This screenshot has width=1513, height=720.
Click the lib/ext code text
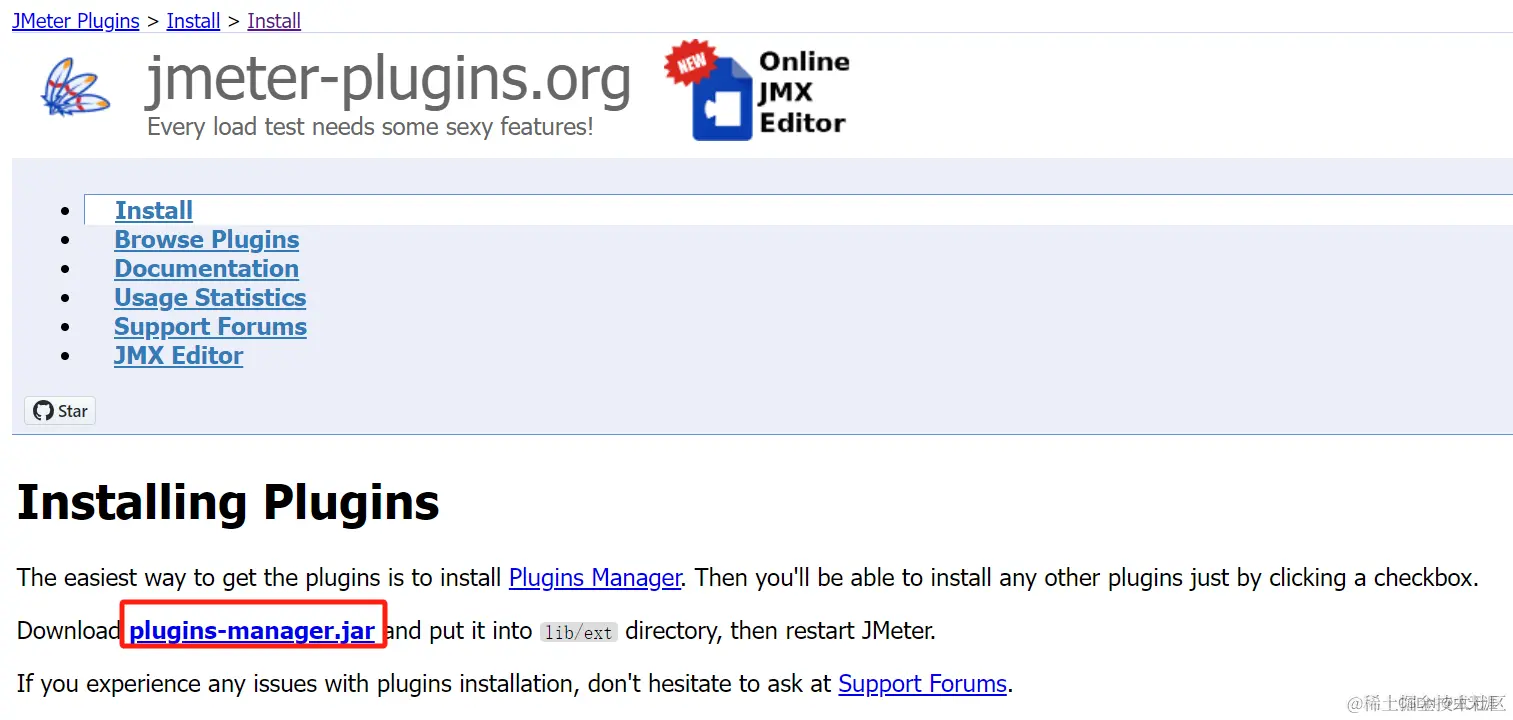[x=579, y=632]
